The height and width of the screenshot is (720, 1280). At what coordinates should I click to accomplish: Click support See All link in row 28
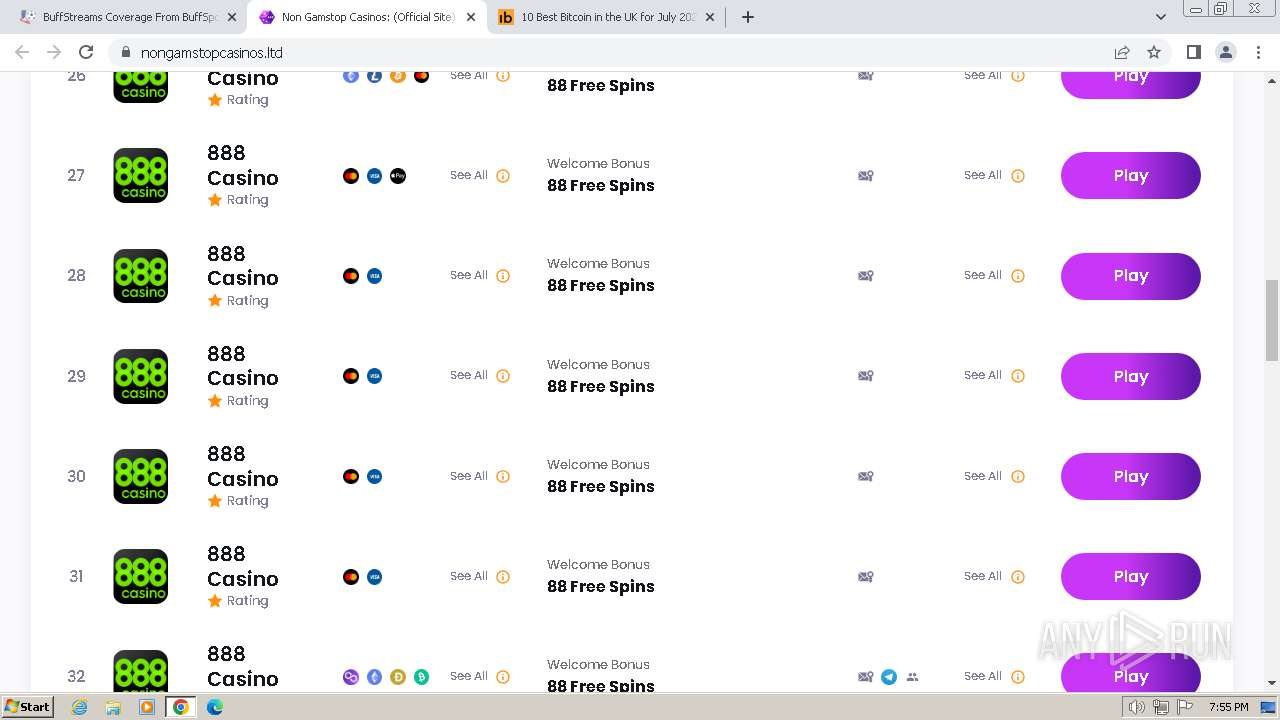pos(983,275)
